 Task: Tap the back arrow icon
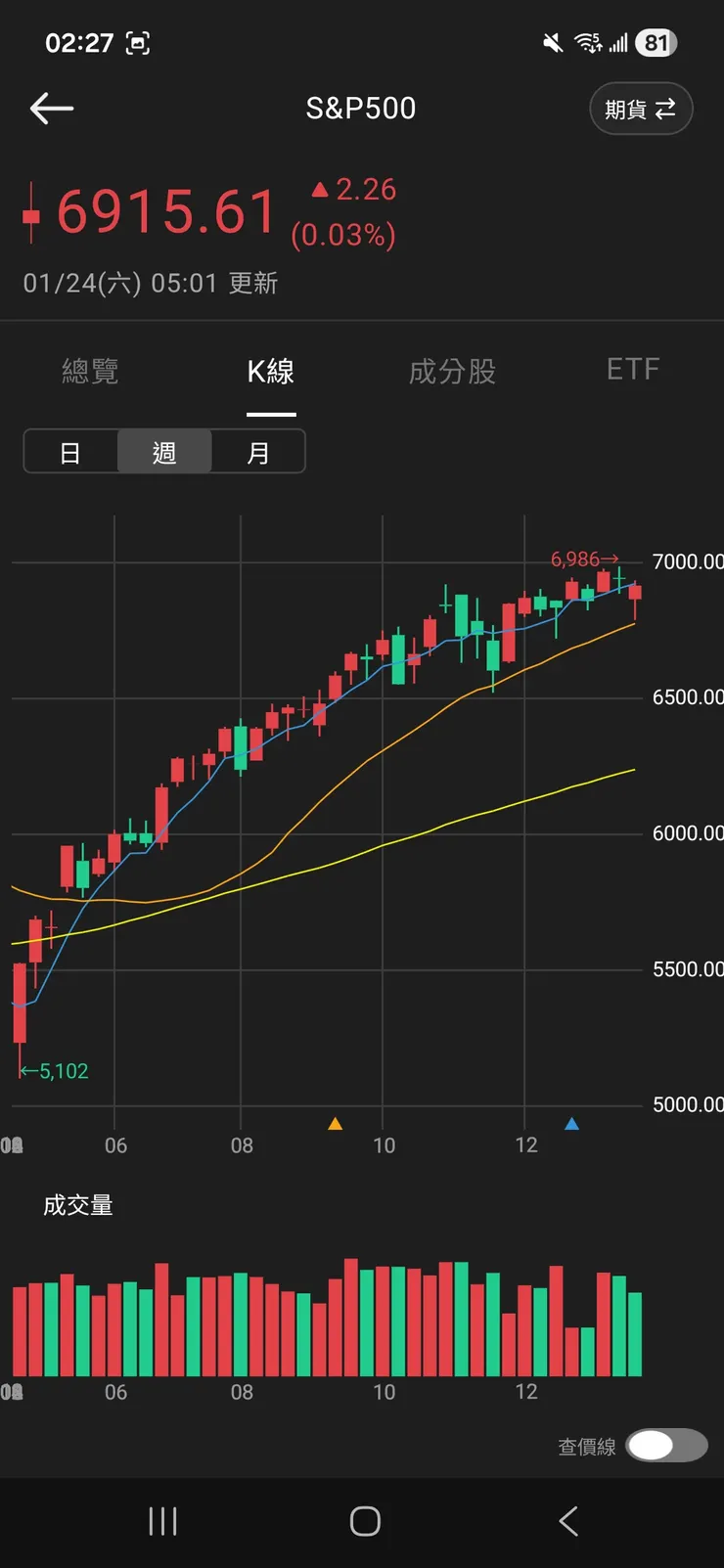pos(52,109)
